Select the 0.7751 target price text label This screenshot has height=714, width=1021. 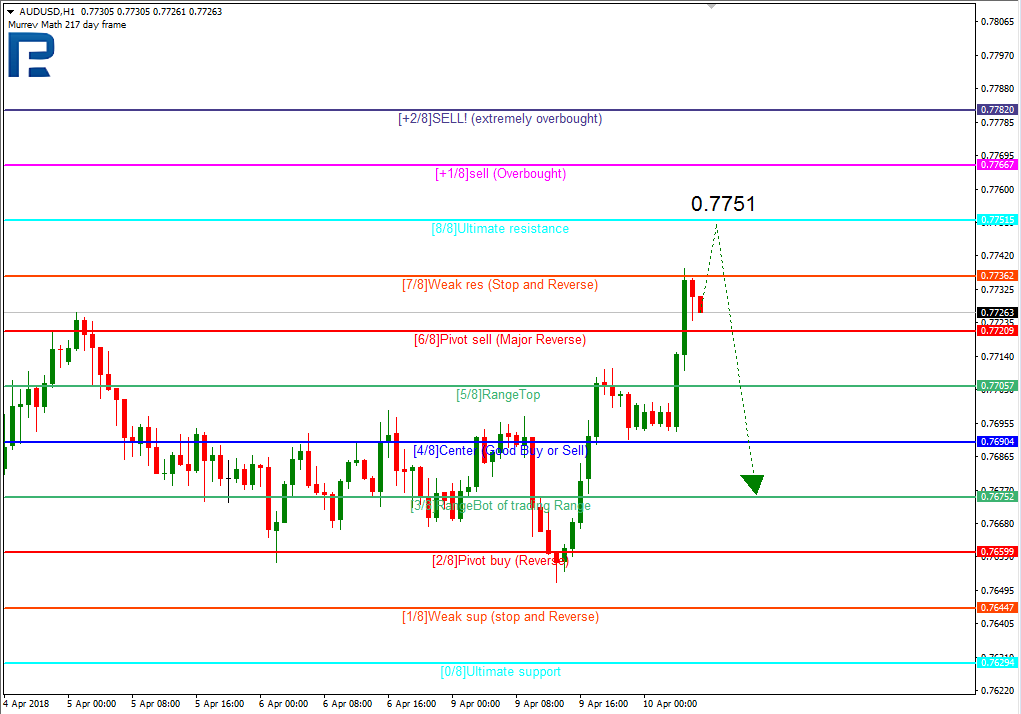[723, 204]
